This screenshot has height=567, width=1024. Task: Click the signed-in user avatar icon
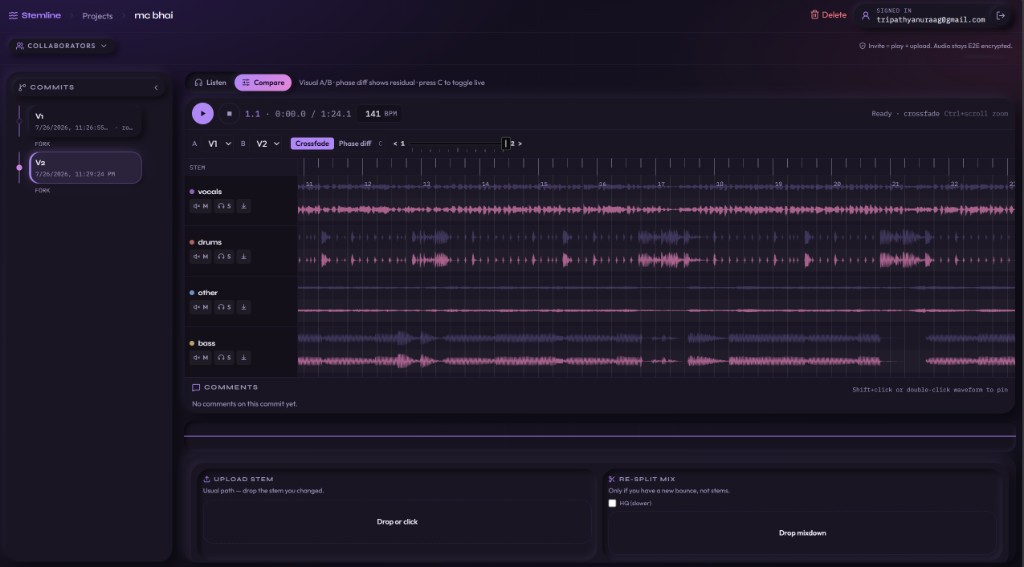click(x=865, y=16)
